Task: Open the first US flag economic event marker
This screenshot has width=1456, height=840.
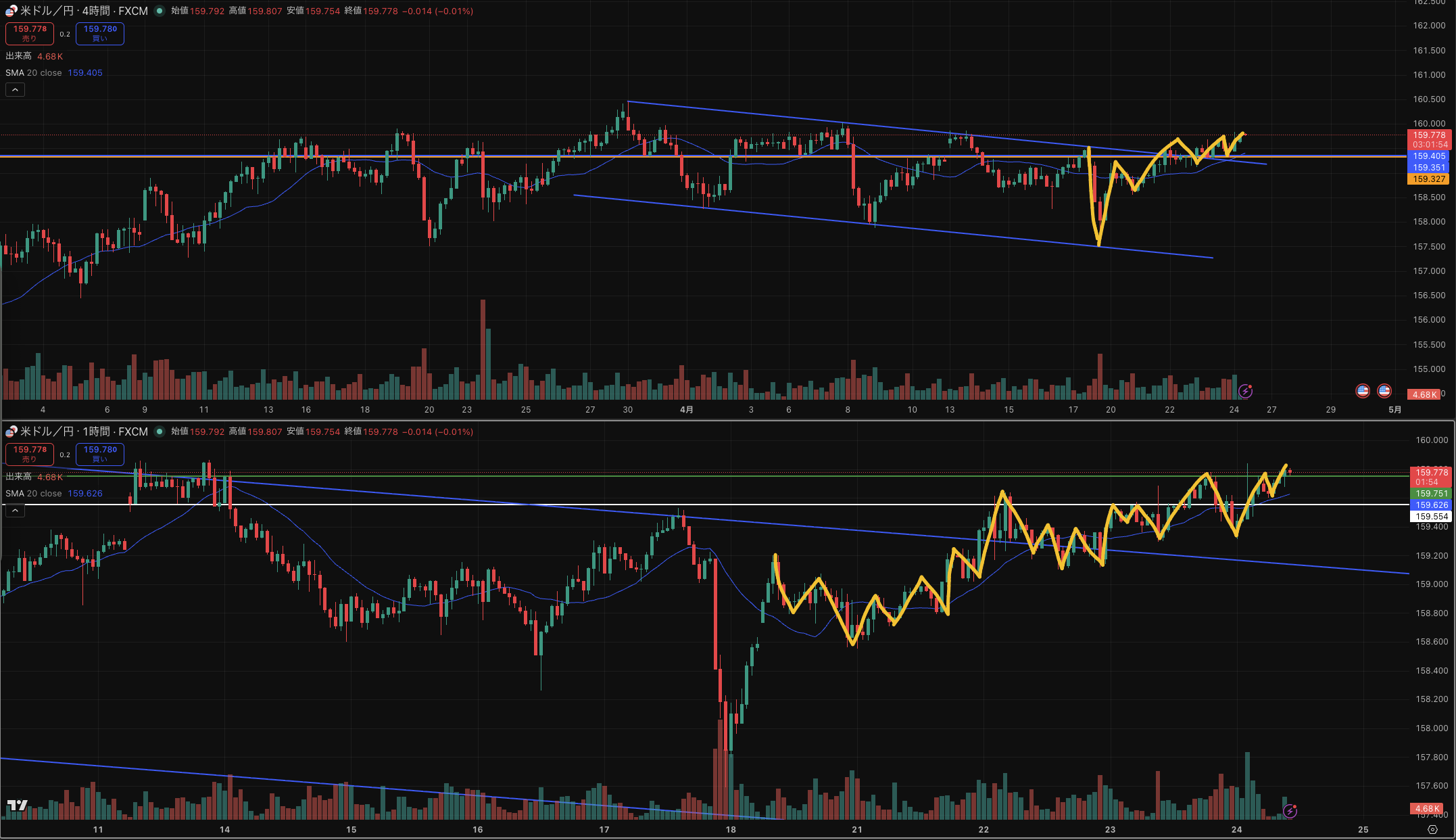Action: 1363,390
